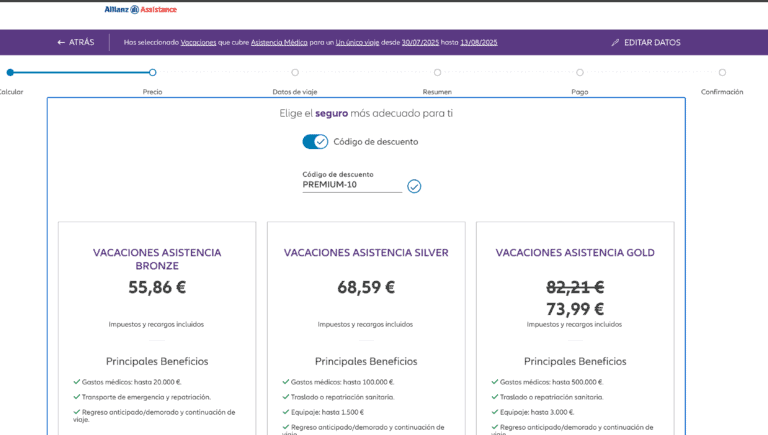Click the pencil icon beside EDITAR DATOS
Screen dimensions: 768x435
click(x=615, y=43)
